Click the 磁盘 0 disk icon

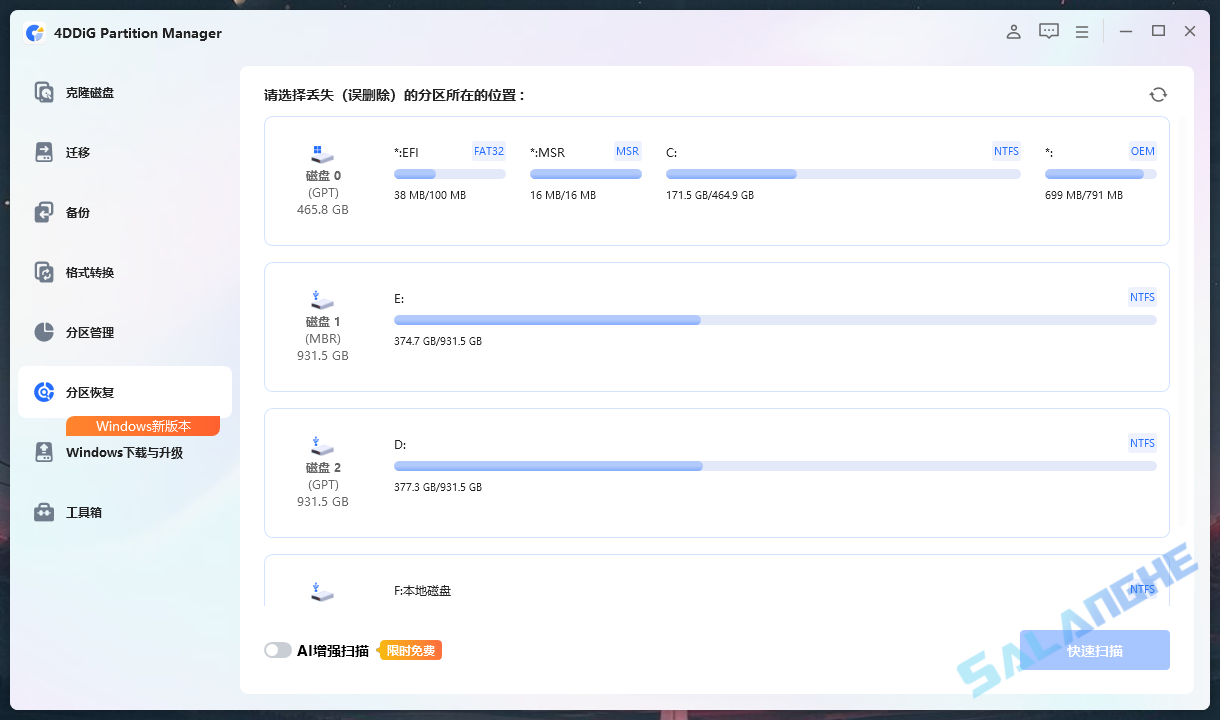point(322,153)
